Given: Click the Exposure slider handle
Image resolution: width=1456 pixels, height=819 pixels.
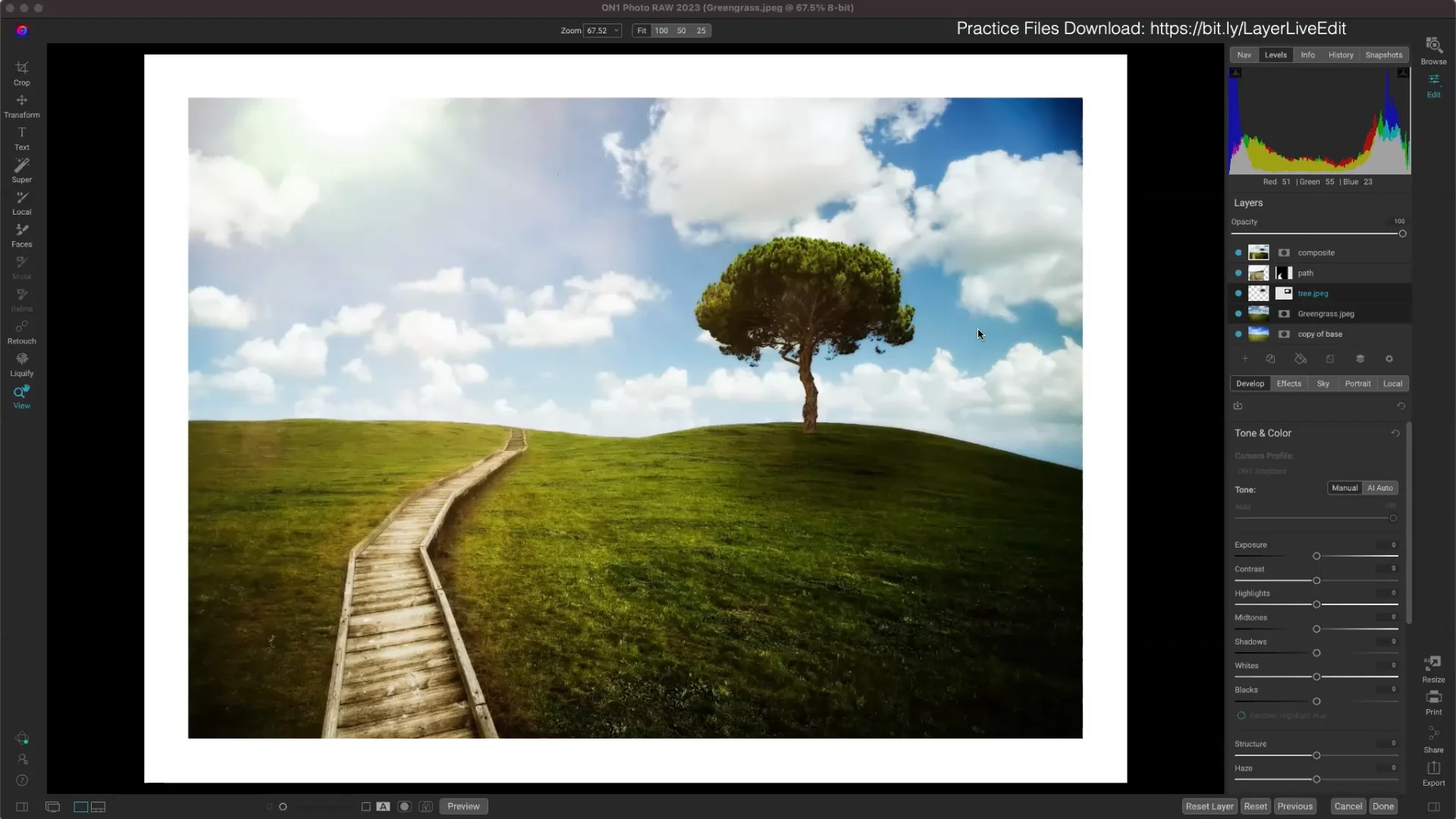Looking at the screenshot, I should click(1316, 557).
